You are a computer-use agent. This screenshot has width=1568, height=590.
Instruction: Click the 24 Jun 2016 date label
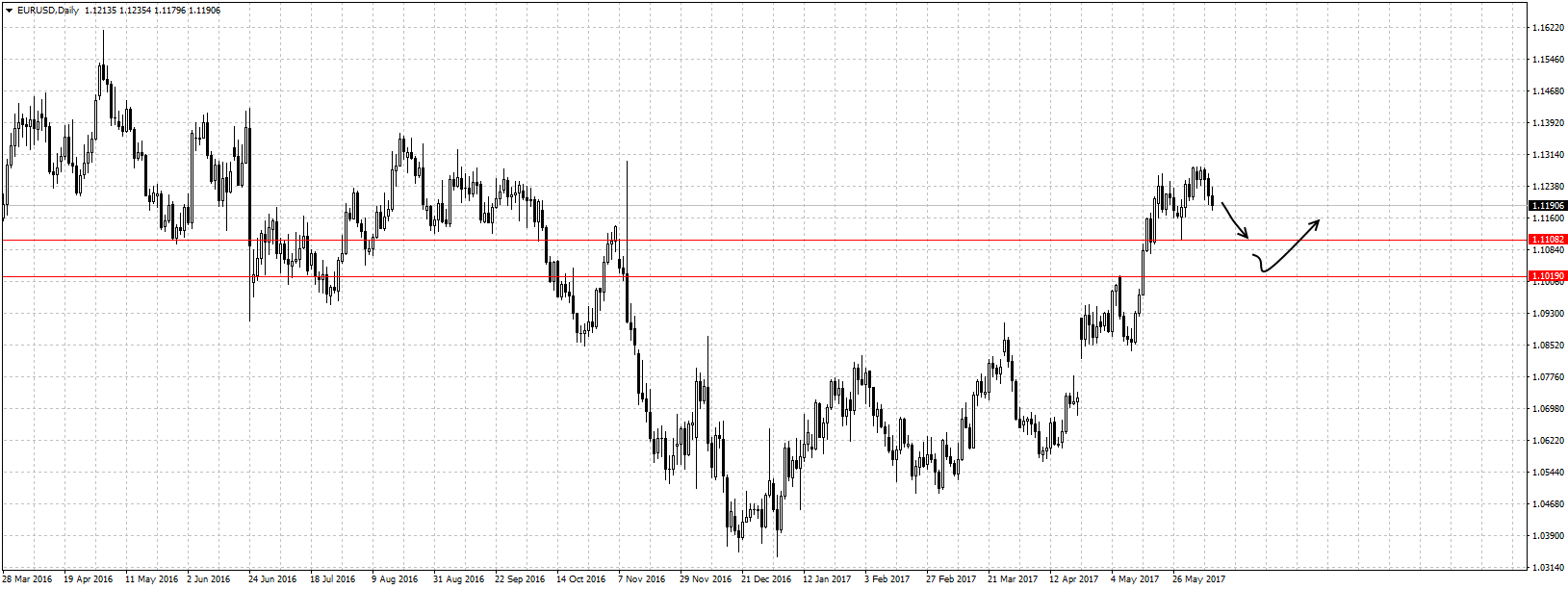[x=272, y=579]
